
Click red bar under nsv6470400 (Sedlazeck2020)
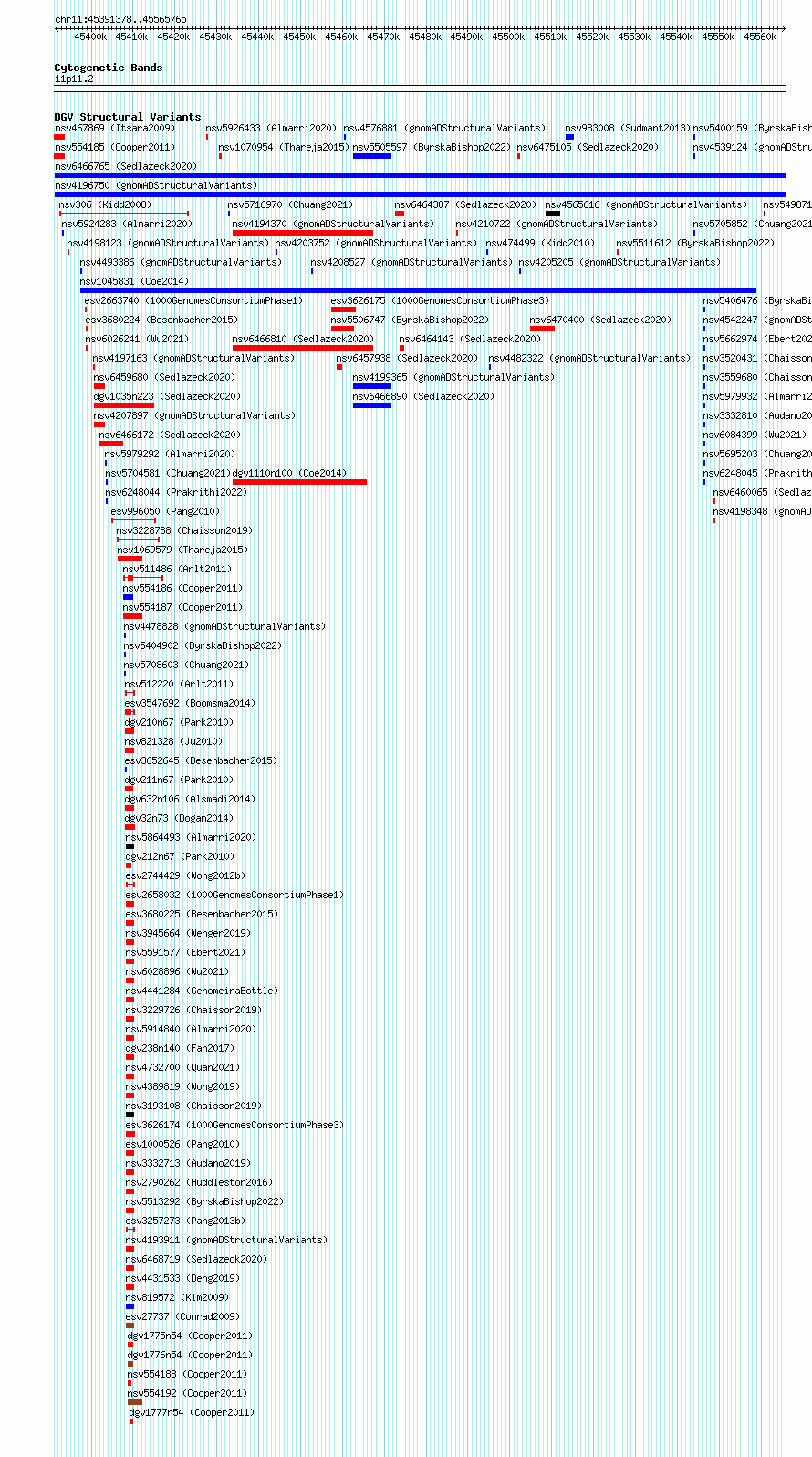pyautogui.click(x=542, y=329)
